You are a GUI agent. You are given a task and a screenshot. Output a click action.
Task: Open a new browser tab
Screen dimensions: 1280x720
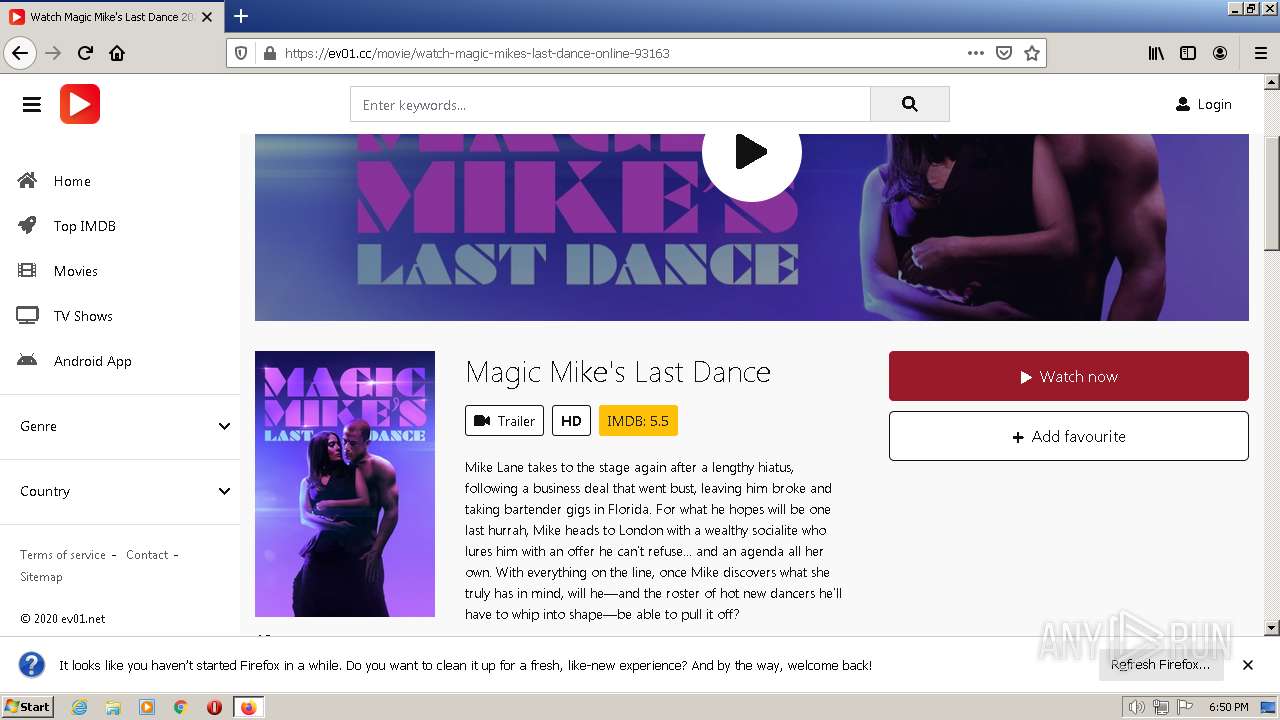[x=241, y=16]
